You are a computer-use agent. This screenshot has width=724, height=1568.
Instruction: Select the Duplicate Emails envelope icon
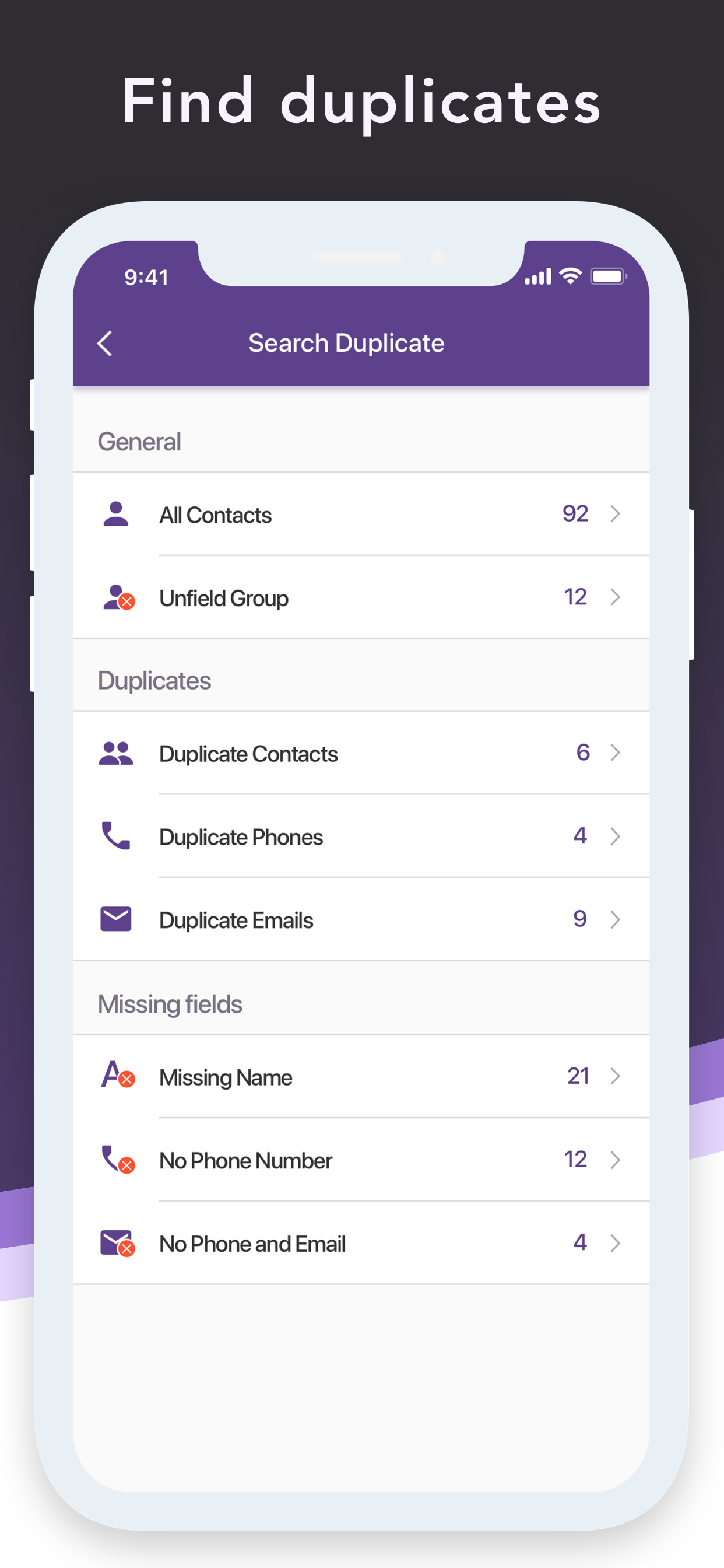pos(115,919)
